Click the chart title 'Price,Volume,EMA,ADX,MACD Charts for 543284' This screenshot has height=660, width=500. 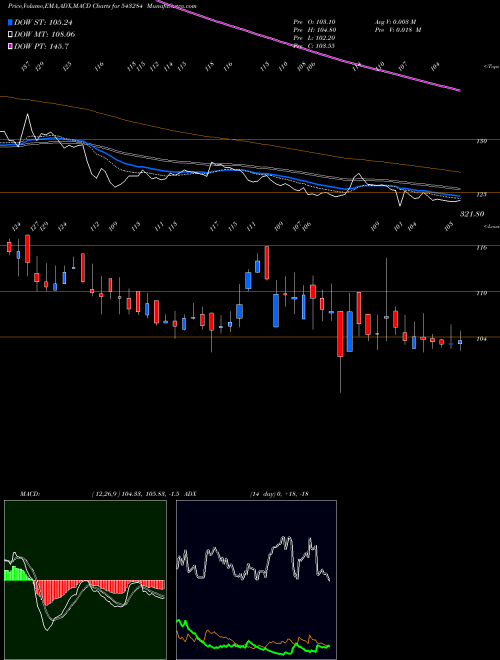click(x=77, y=6)
